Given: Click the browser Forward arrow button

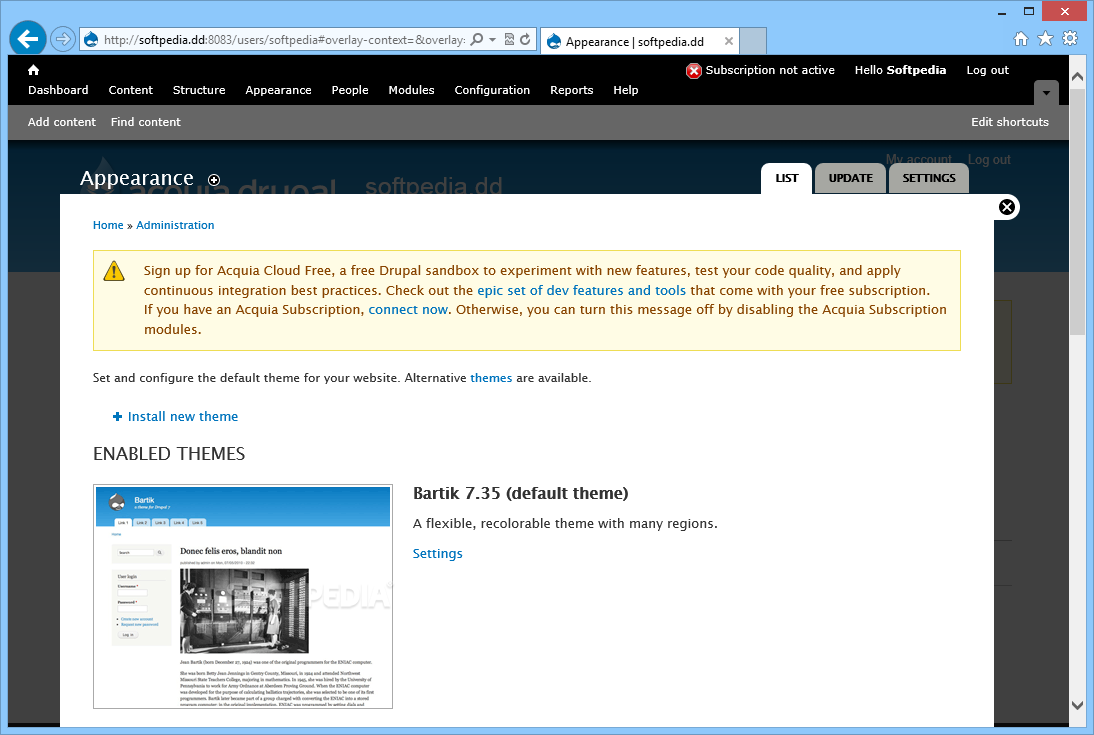Looking at the screenshot, I should pyautogui.click(x=63, y=39).
